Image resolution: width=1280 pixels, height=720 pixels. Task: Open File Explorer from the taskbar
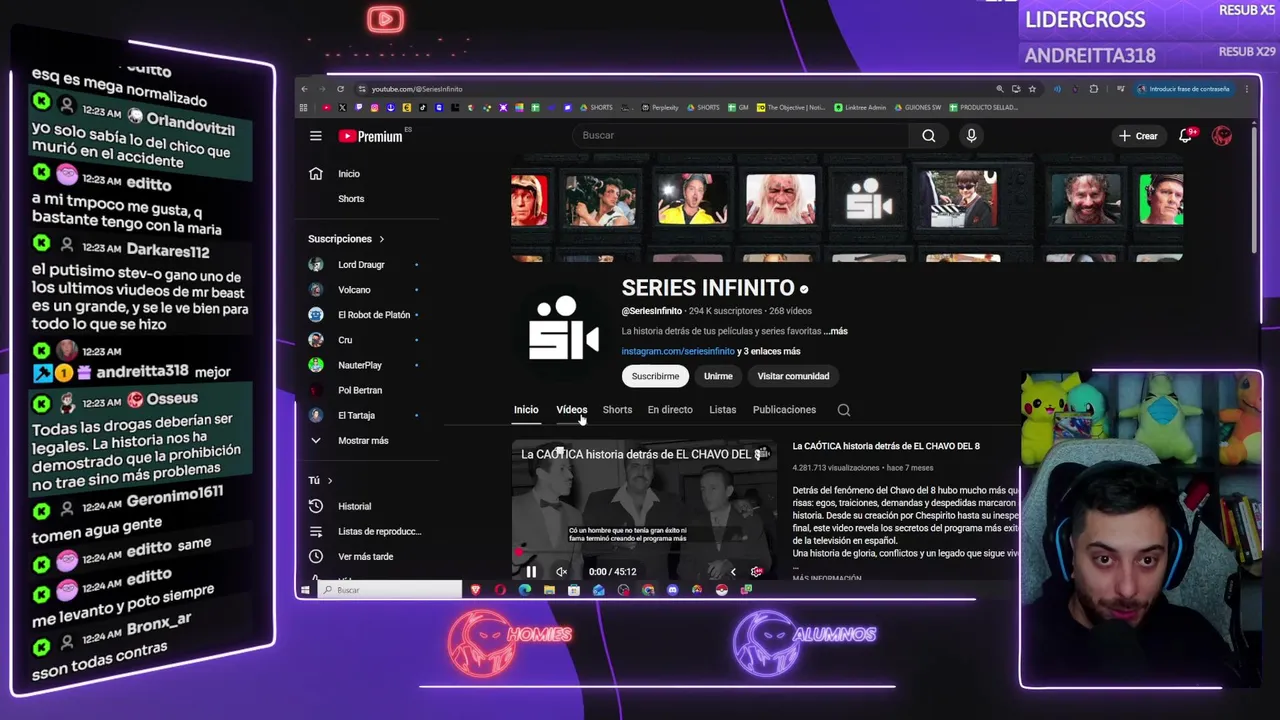pyautogui.click(x=549, y=590)
